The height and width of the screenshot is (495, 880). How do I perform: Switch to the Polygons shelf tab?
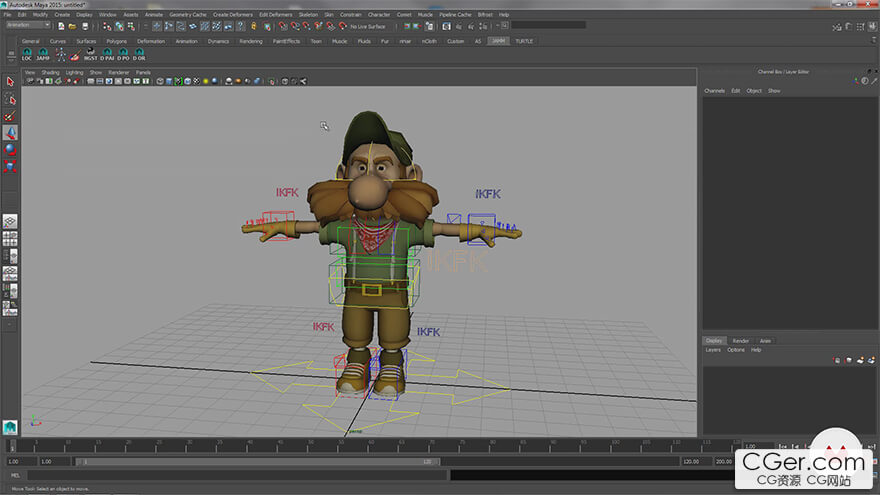117,41
